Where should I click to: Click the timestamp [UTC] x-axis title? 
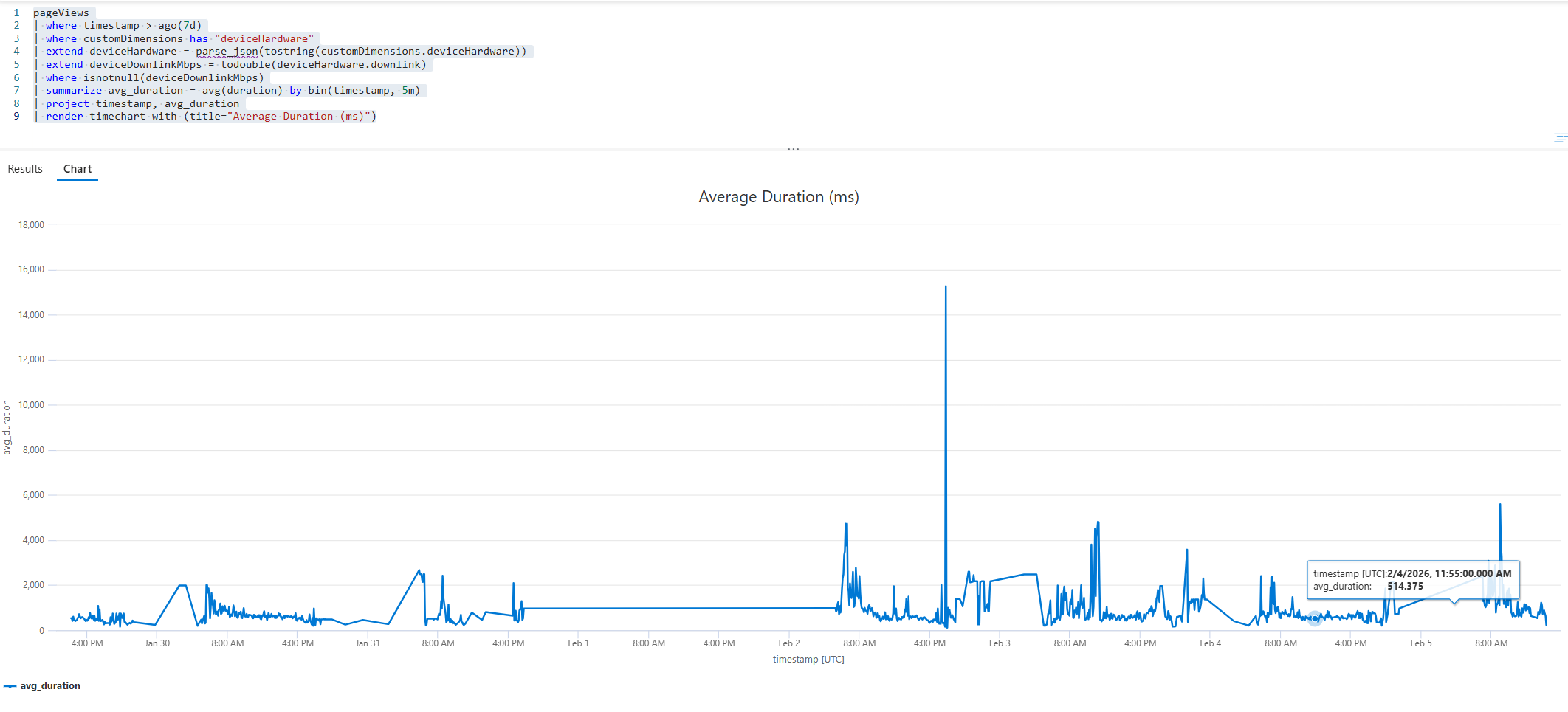808,660
